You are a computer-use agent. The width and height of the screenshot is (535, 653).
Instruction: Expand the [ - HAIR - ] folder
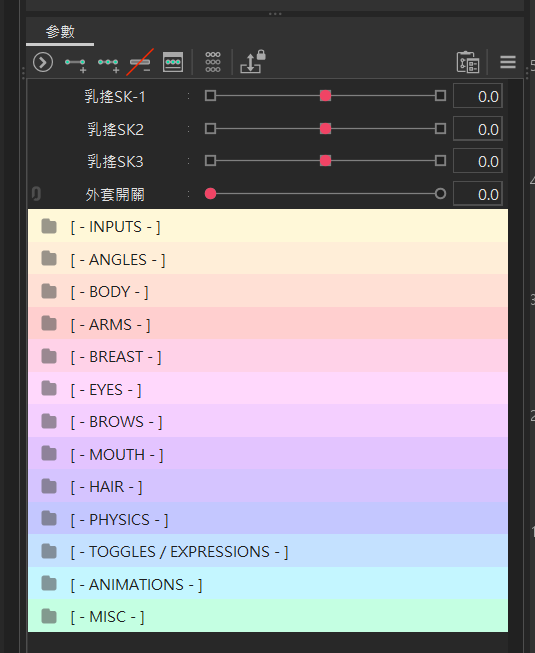click(268, 486)
